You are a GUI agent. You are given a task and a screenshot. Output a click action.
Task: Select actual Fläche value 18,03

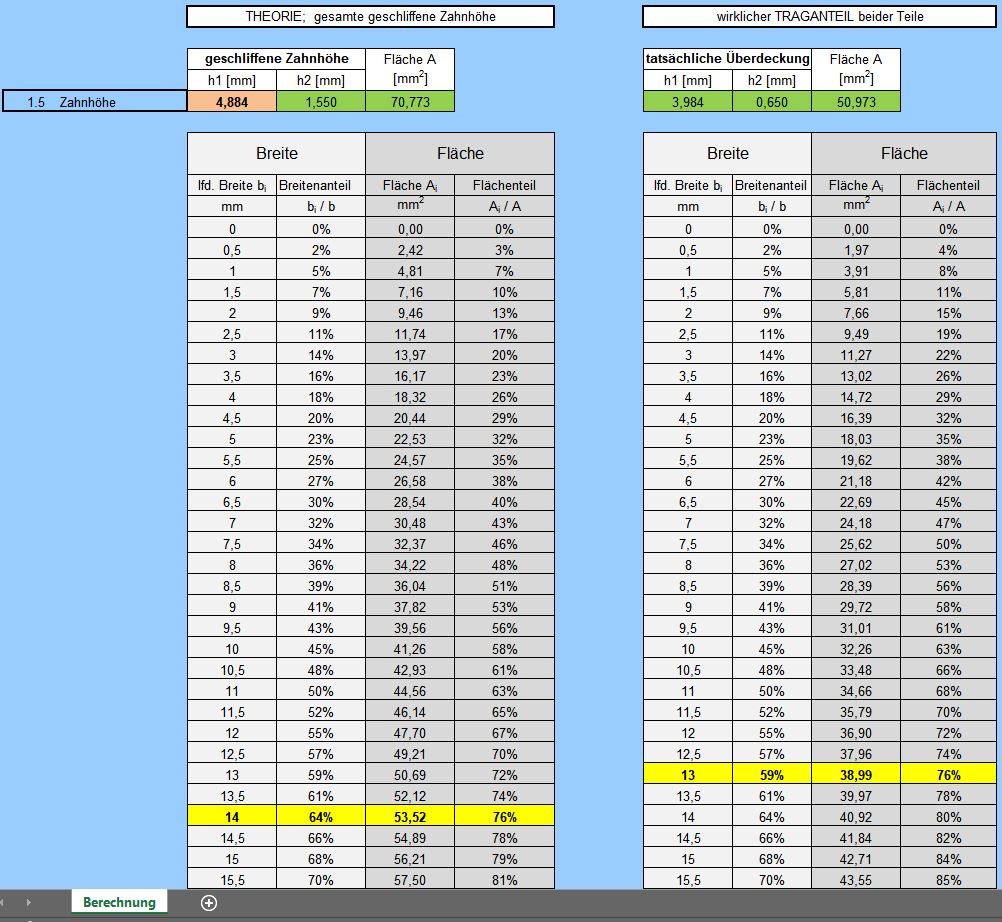(856, 439)
